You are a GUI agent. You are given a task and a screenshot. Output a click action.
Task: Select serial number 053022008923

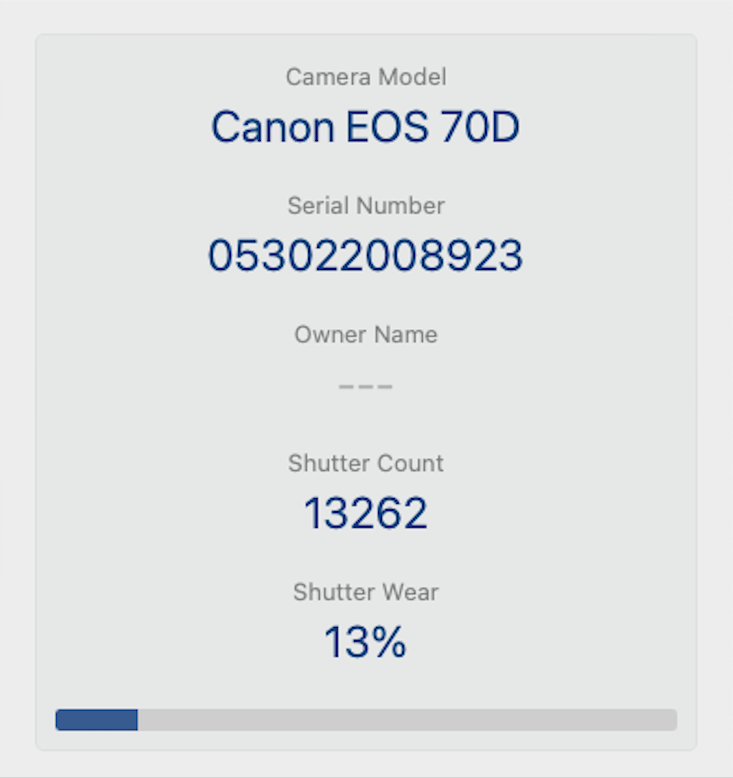pos(366,255)
